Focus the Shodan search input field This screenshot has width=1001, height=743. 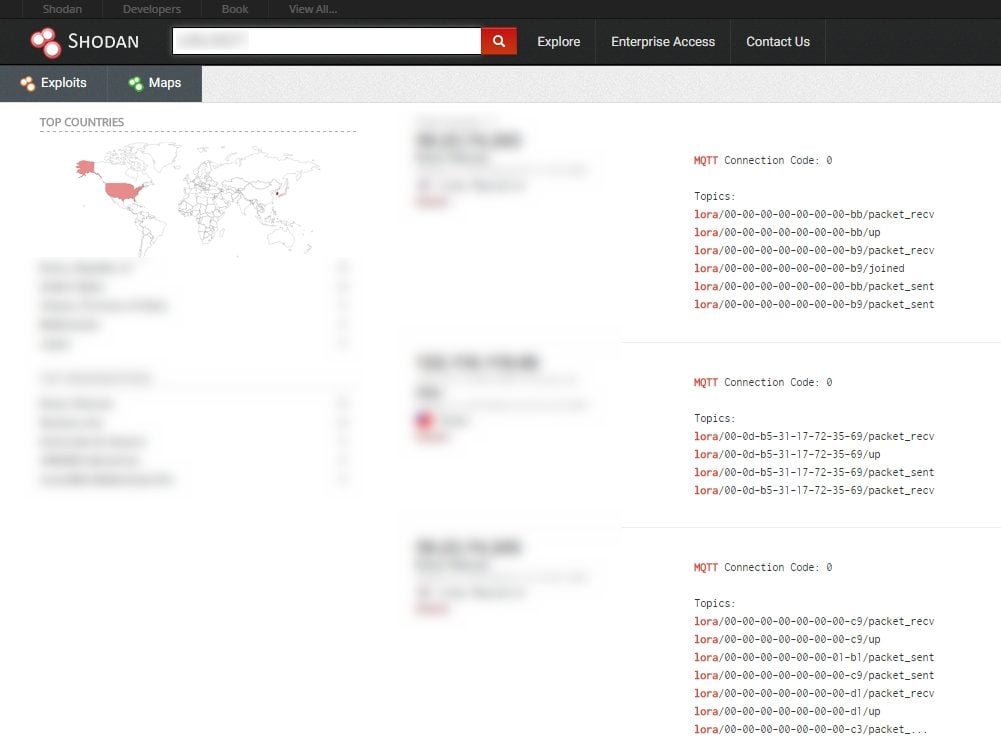(x=327, y=41)
